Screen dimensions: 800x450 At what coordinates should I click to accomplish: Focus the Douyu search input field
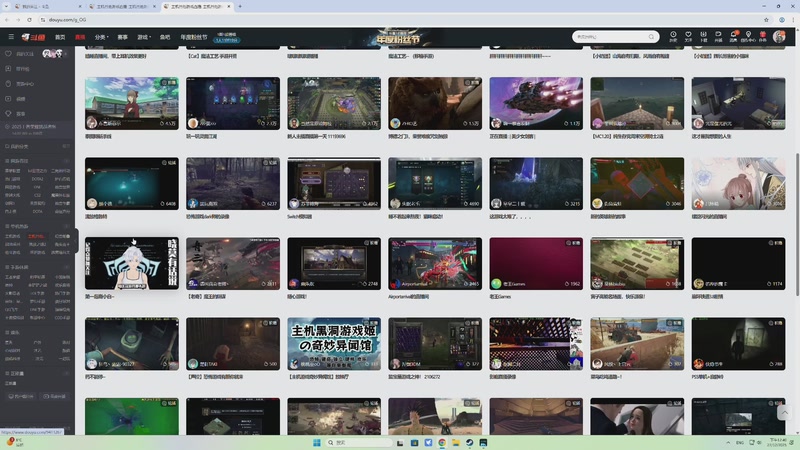click(x=610, y=37)
